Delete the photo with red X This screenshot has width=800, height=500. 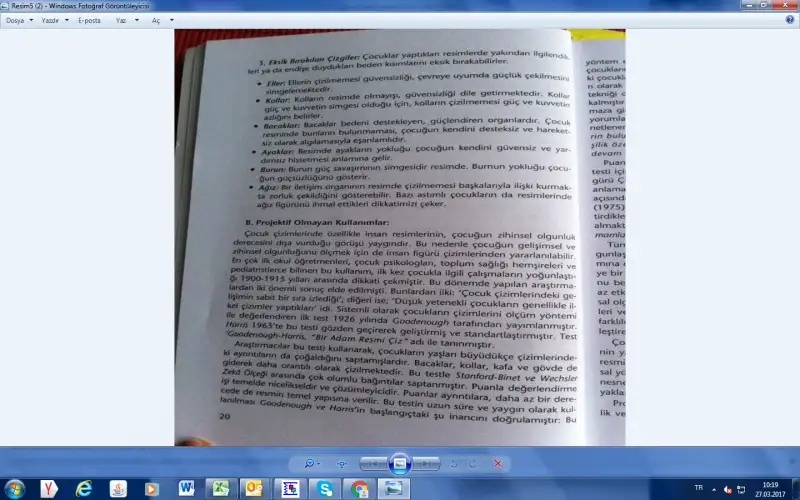[x=498, y=464]
